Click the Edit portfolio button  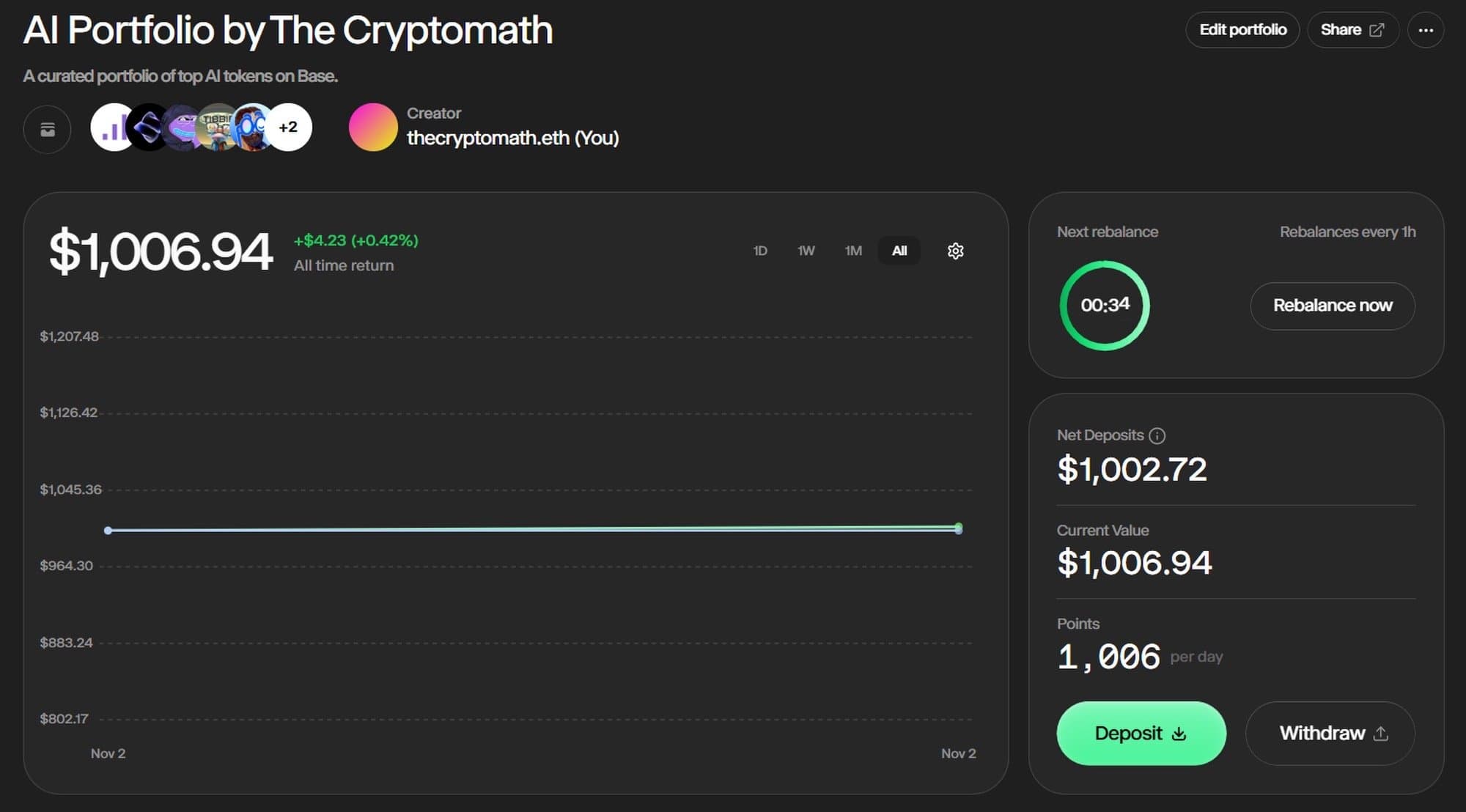[1242, 30]
